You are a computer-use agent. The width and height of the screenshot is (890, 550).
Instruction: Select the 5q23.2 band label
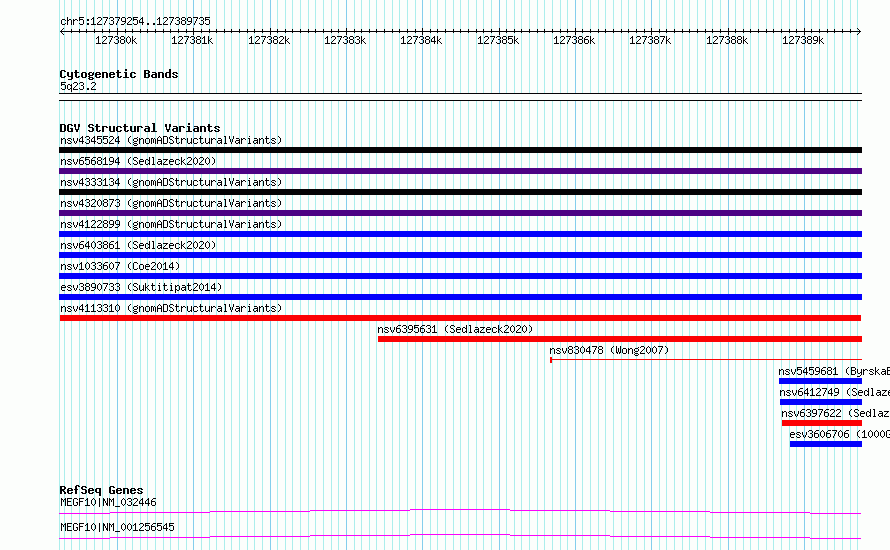click(x=78, y=86)
